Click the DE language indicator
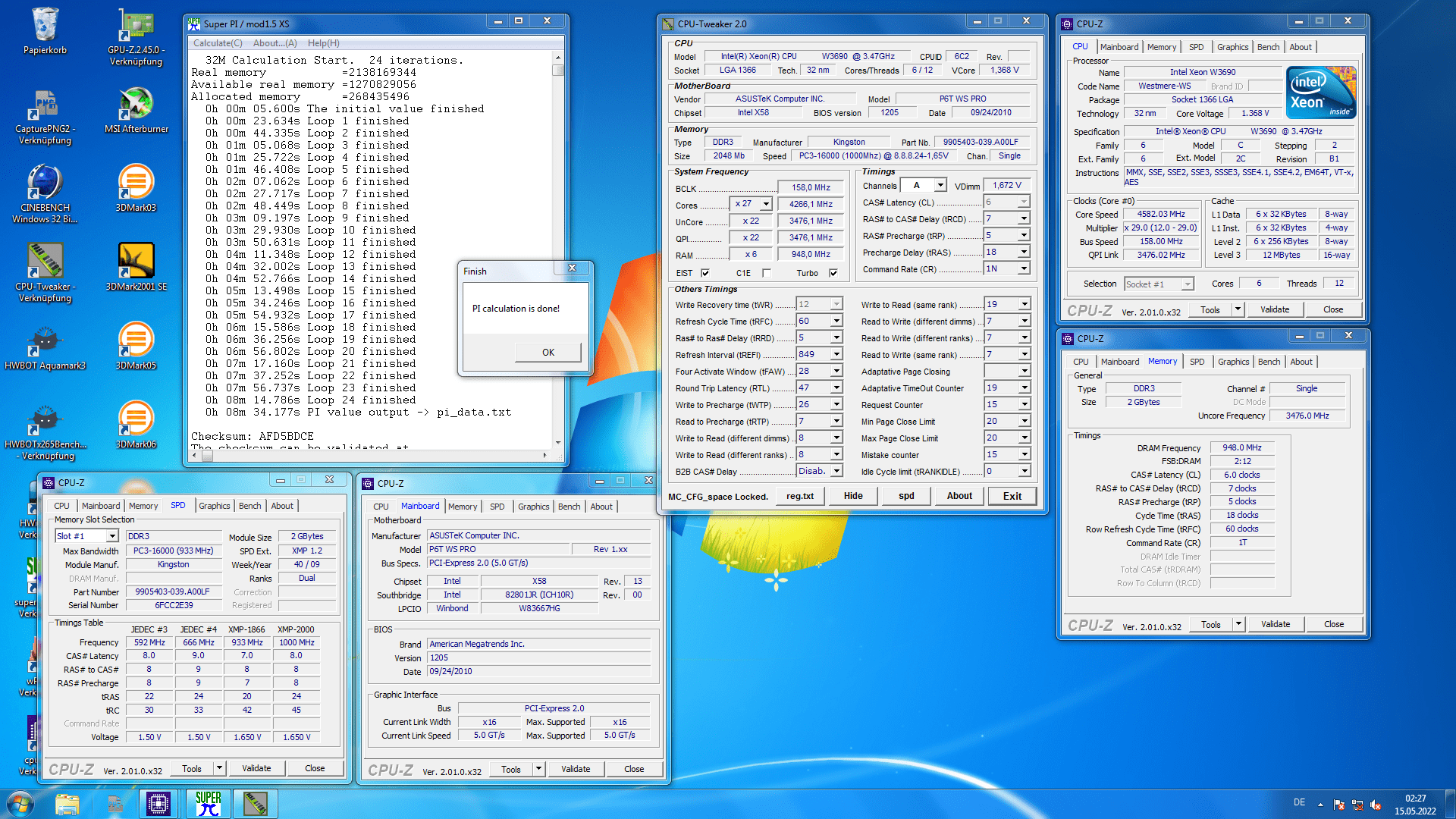 tap(1299, 802)
